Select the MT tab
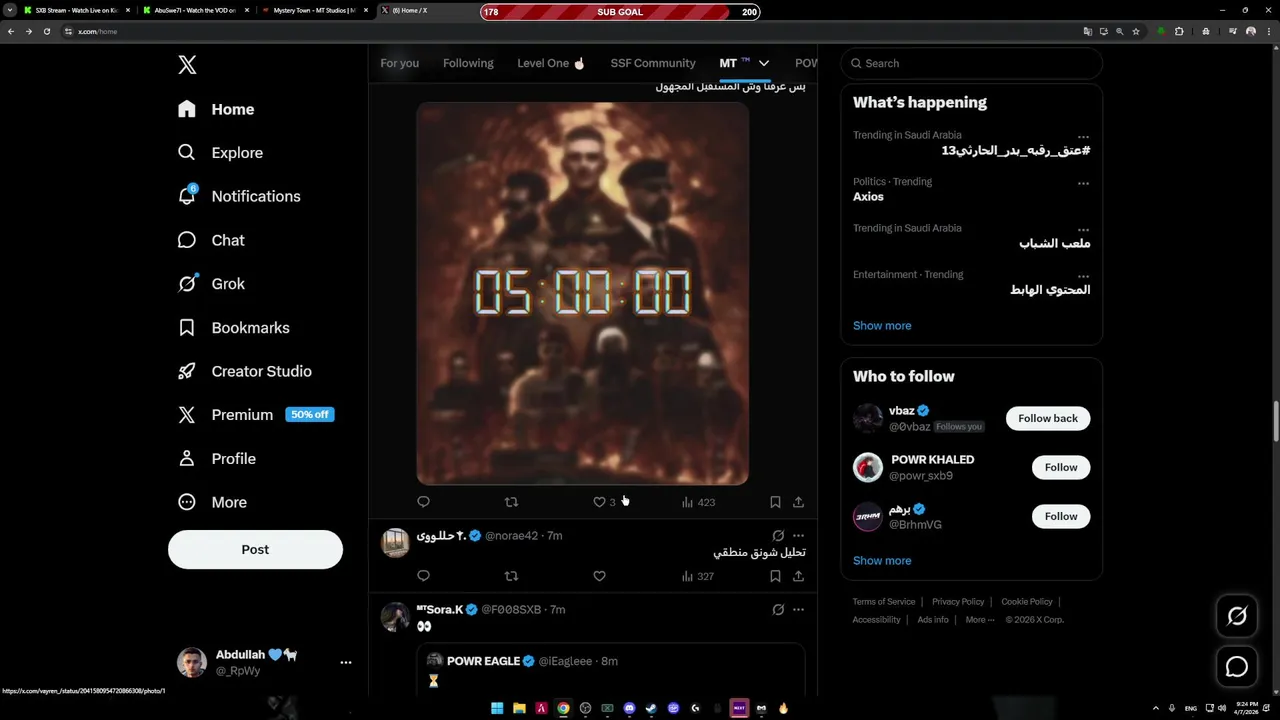Image resolution: width=1280 pixels, height=720 pixels. tap(734, 63)
